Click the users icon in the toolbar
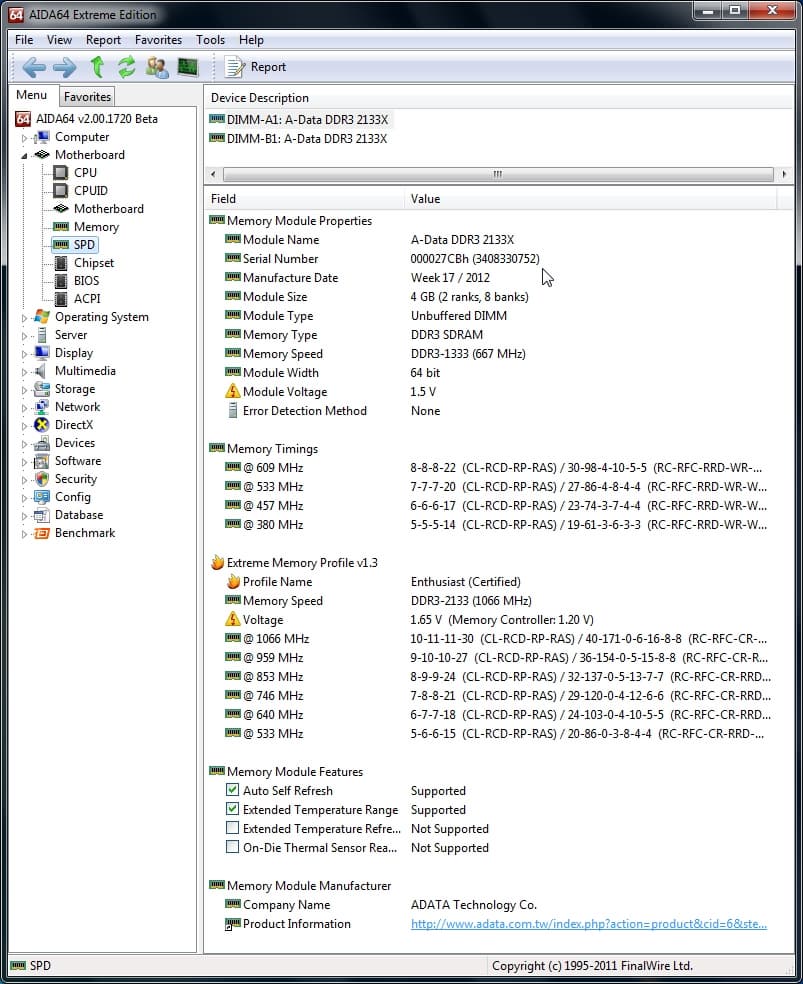The width and height of the screenshot is (803, 984). [x=157, y=67]
